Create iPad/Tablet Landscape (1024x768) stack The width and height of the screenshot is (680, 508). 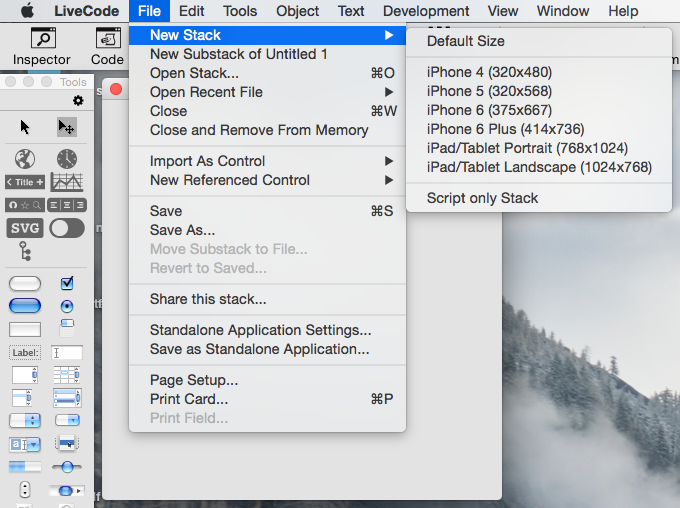(x=539, y=167)
